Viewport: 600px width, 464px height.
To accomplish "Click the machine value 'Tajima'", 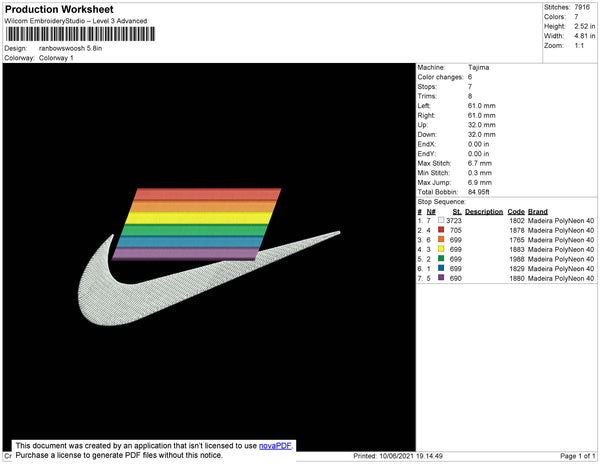I will [478, 67].
